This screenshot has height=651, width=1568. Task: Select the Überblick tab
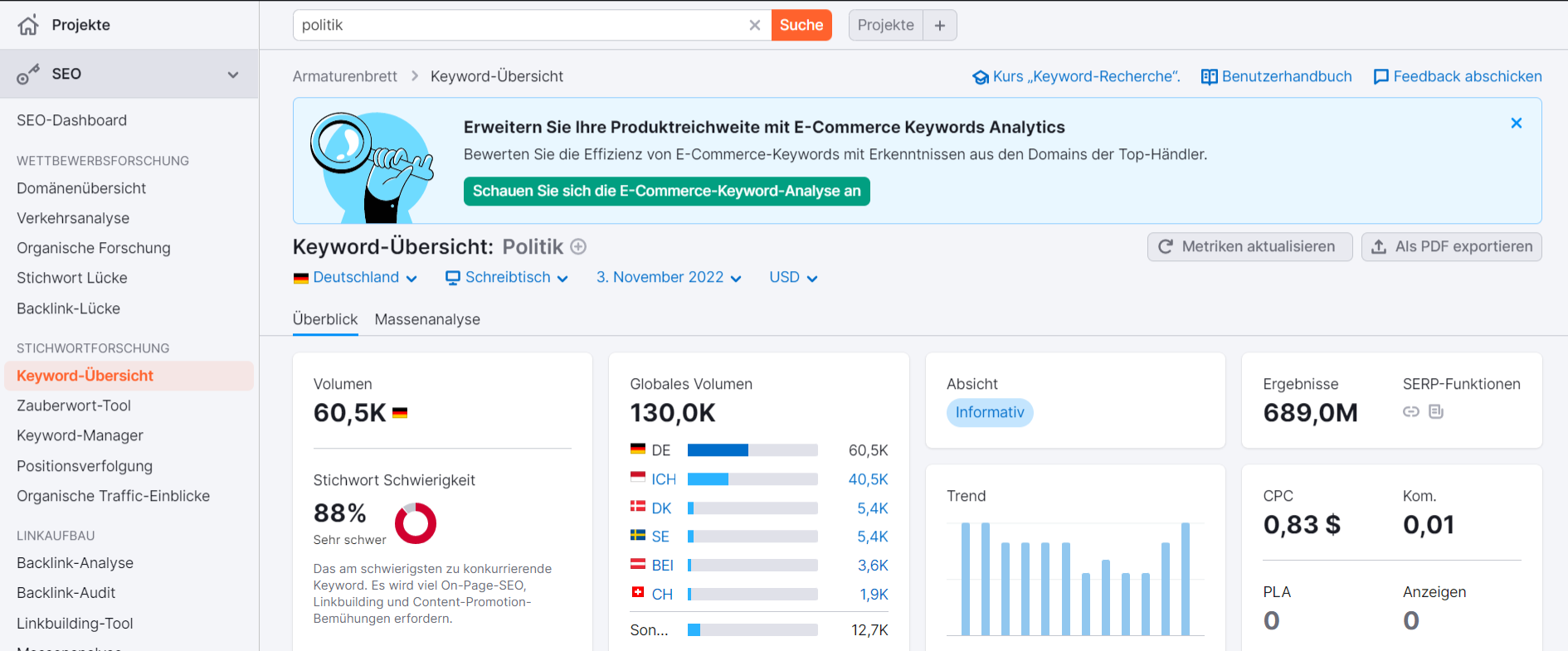(325, 319)
